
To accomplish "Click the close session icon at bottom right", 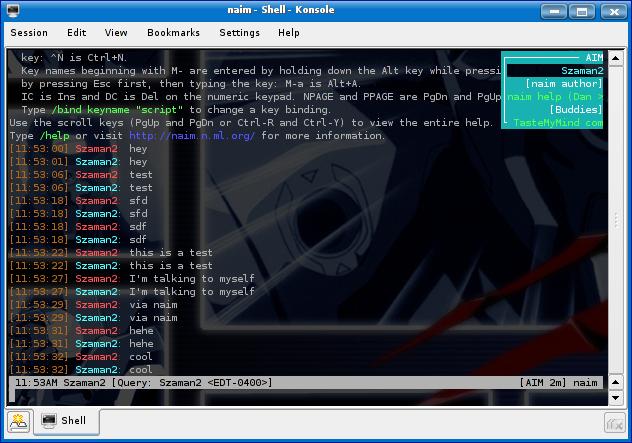I will point(616,423).
